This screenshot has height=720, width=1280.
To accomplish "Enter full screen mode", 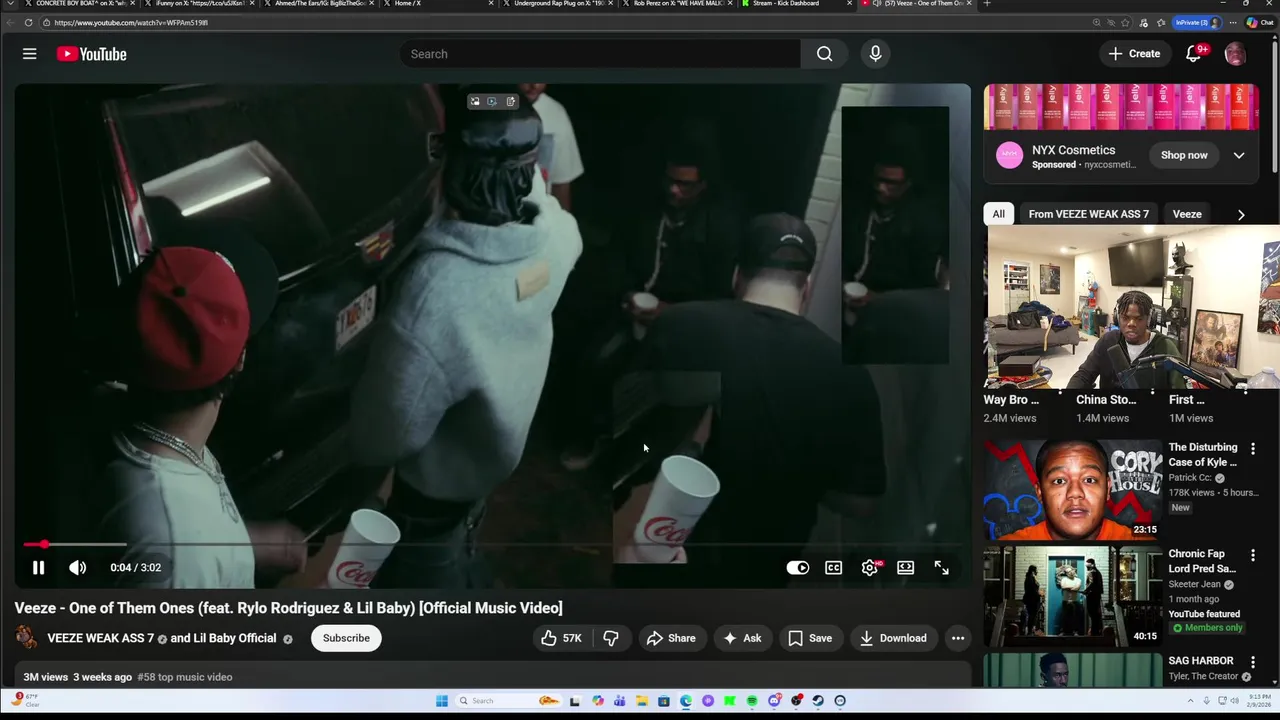I will click(x=941, y=567).
